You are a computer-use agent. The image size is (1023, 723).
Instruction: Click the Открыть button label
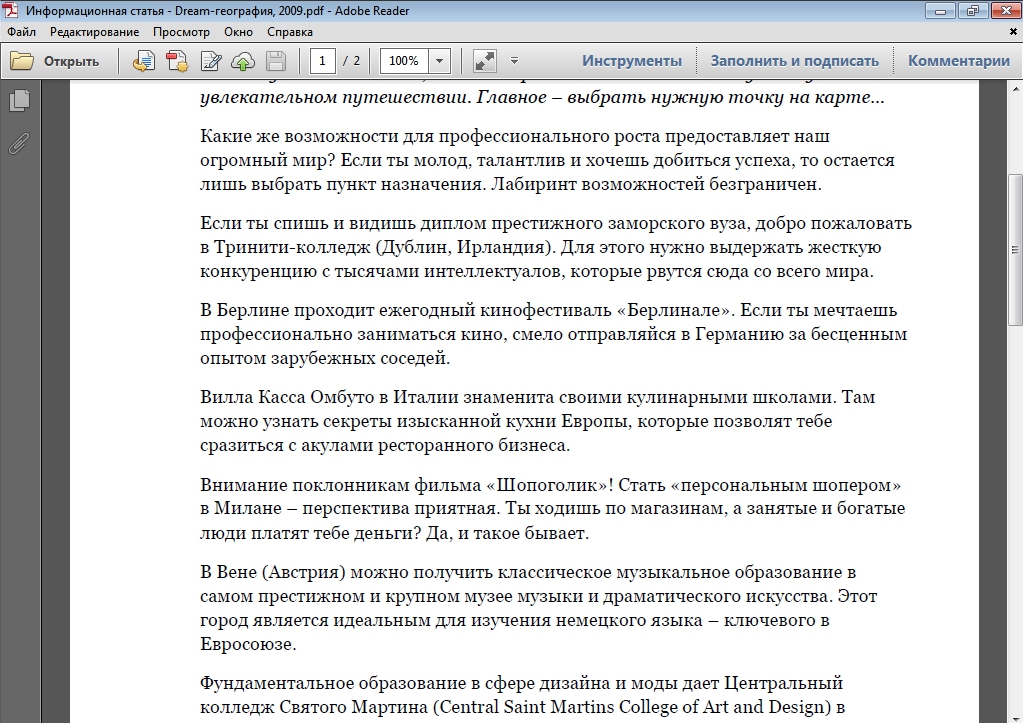click(x=71, y=61)
